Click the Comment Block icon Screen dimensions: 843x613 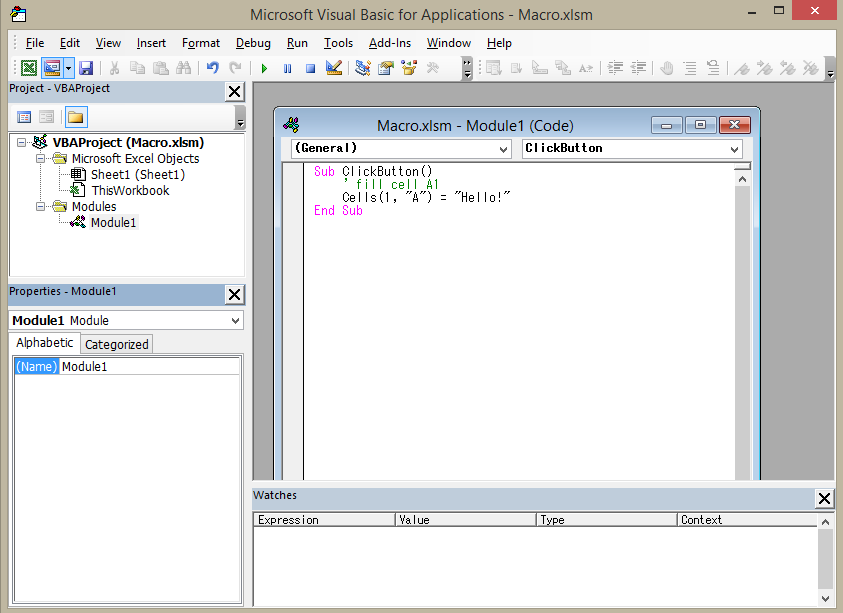tap(690, 68)
